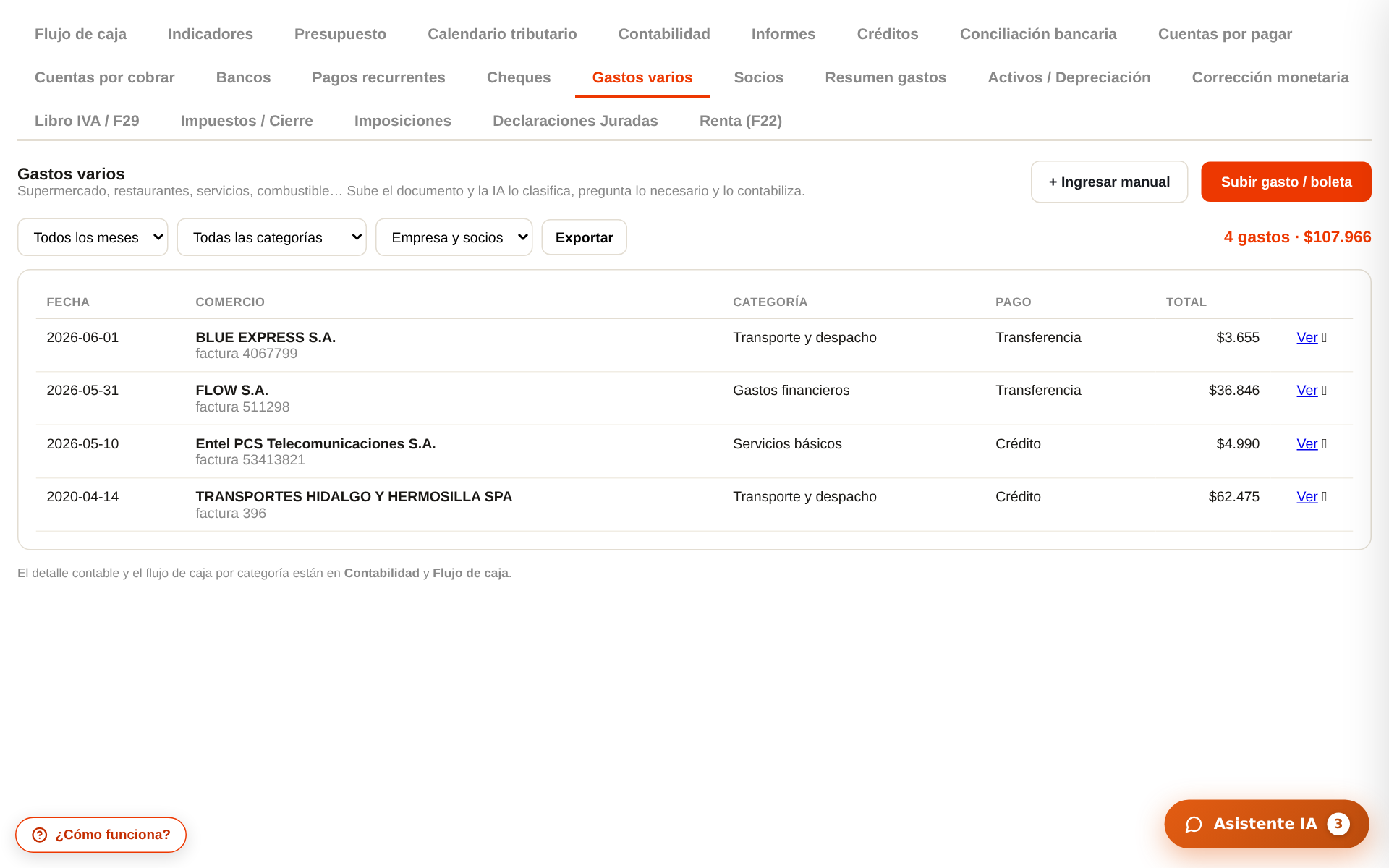Open the Libro IVA / F29 tab
The image size is (1389, 868).
click(x=87, y=121)
